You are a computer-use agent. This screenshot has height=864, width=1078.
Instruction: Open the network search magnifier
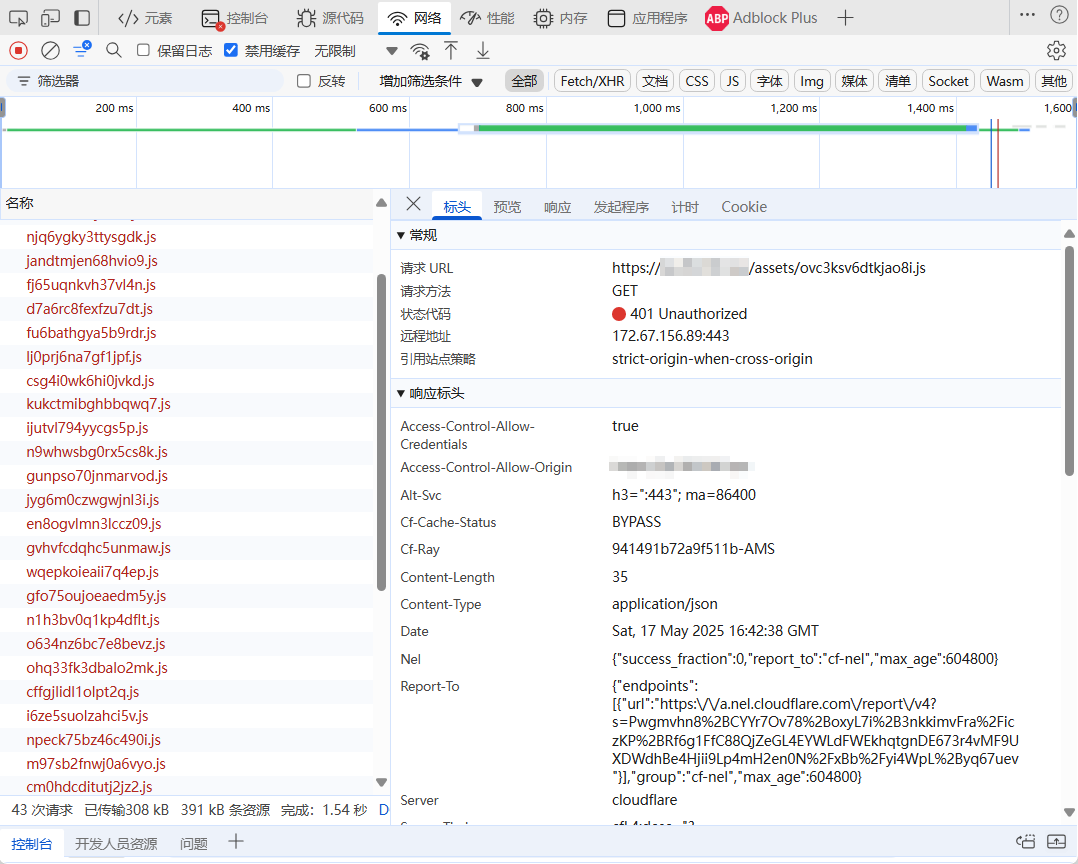click(114, 50)
